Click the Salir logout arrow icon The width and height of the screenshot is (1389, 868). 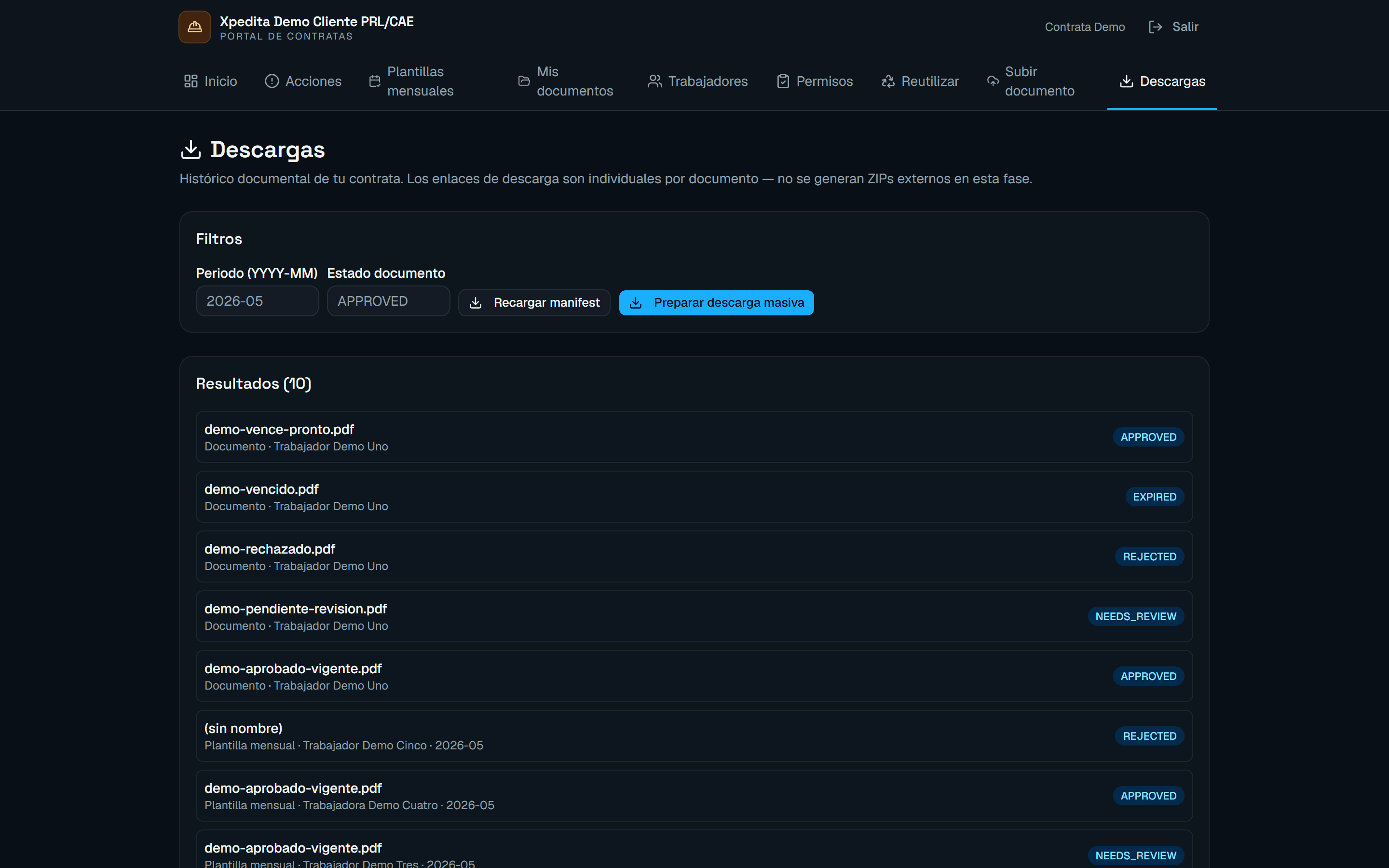point(1156,27)
